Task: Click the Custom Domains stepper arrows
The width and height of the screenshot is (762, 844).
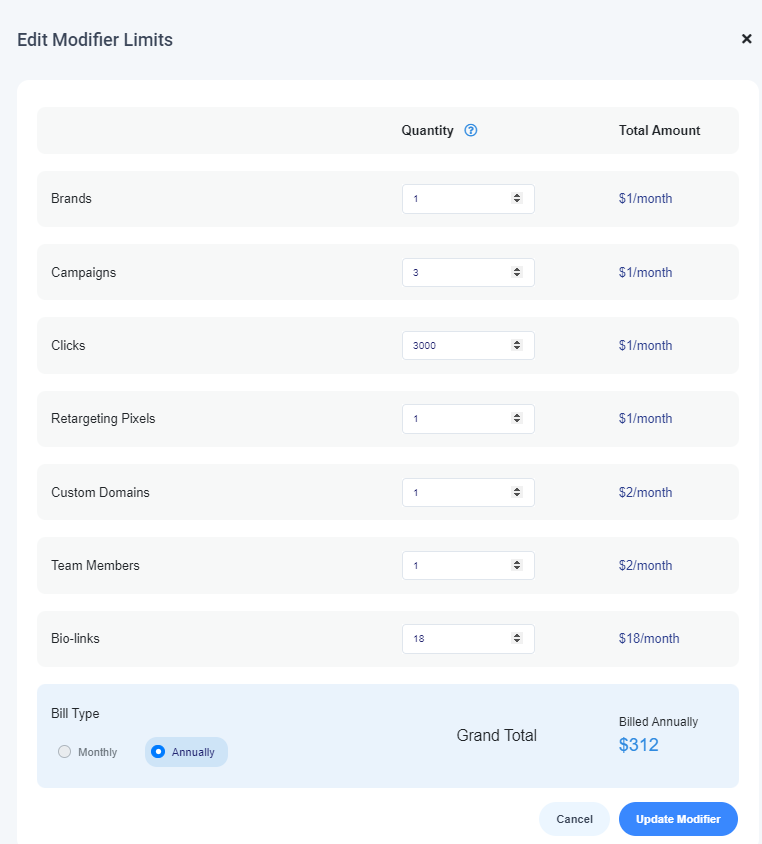Action: 517,492
